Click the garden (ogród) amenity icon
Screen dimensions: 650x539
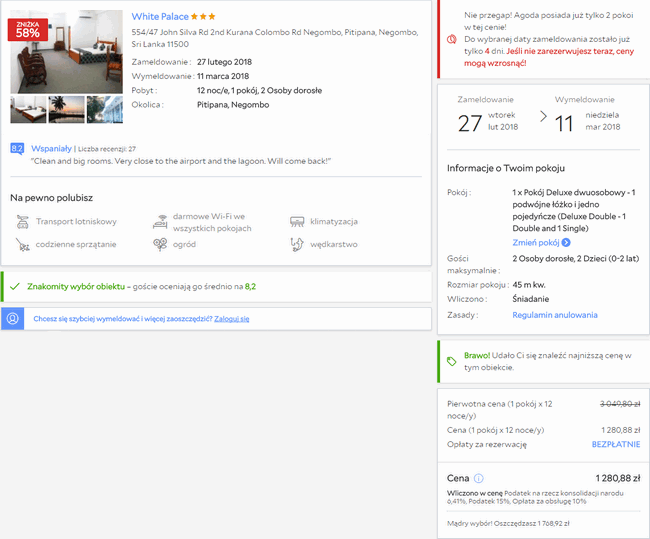click(x=160, y=244)
